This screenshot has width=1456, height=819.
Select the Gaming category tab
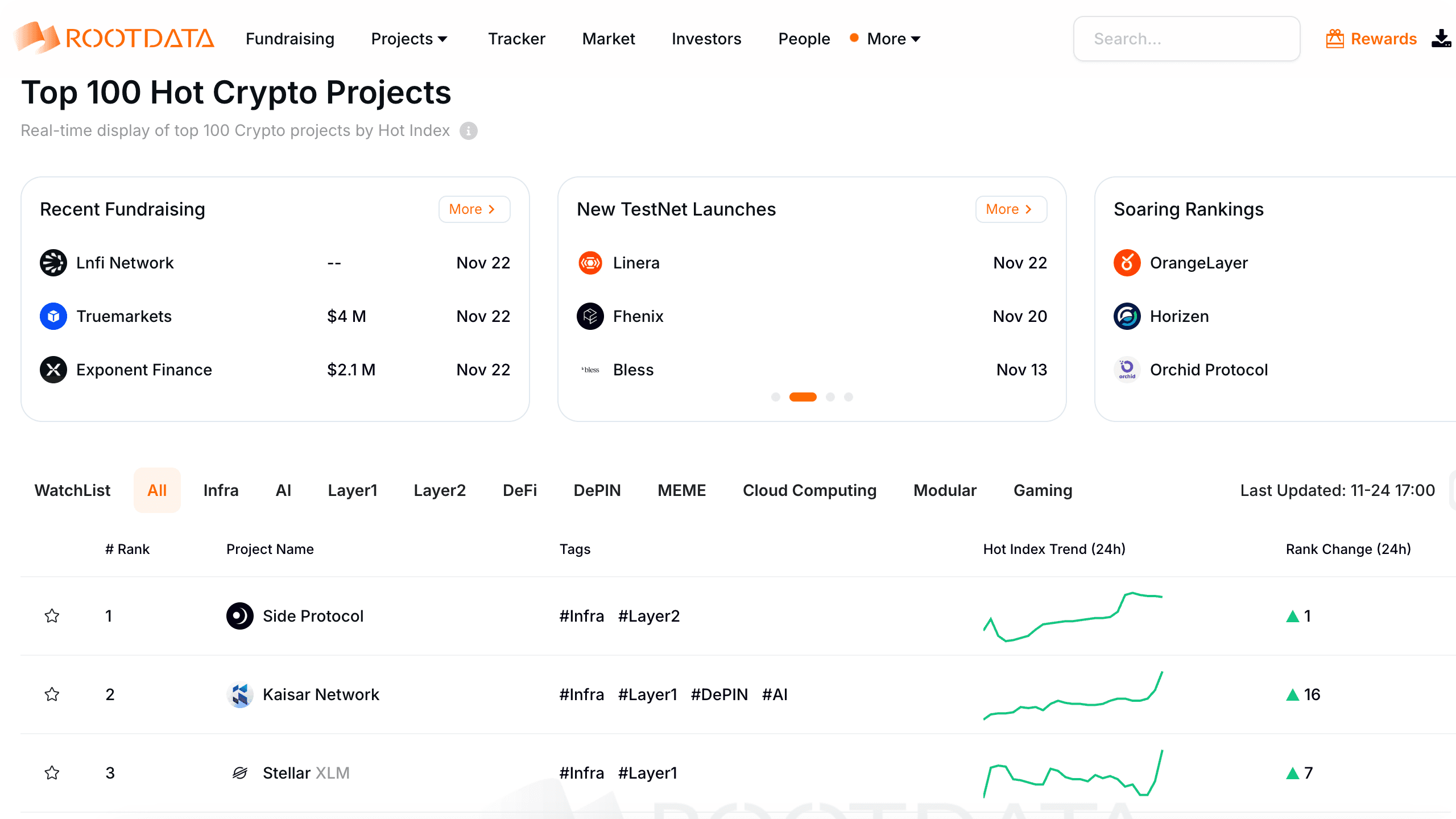coord(1043,490)
